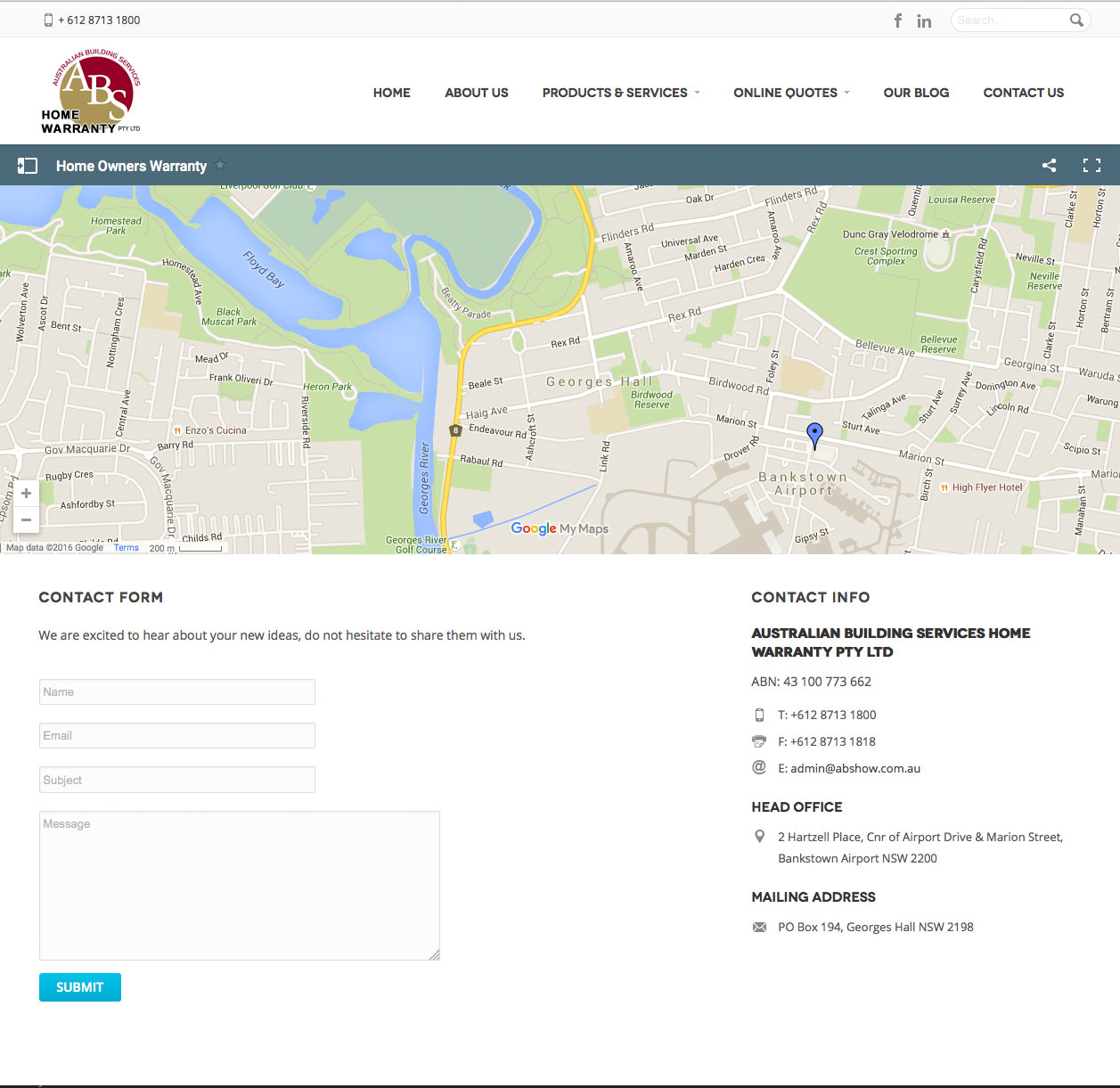This screenshot has width=1120, height=1088.
Task: Click the phone icon in top bar
Action: coord(48,20)
